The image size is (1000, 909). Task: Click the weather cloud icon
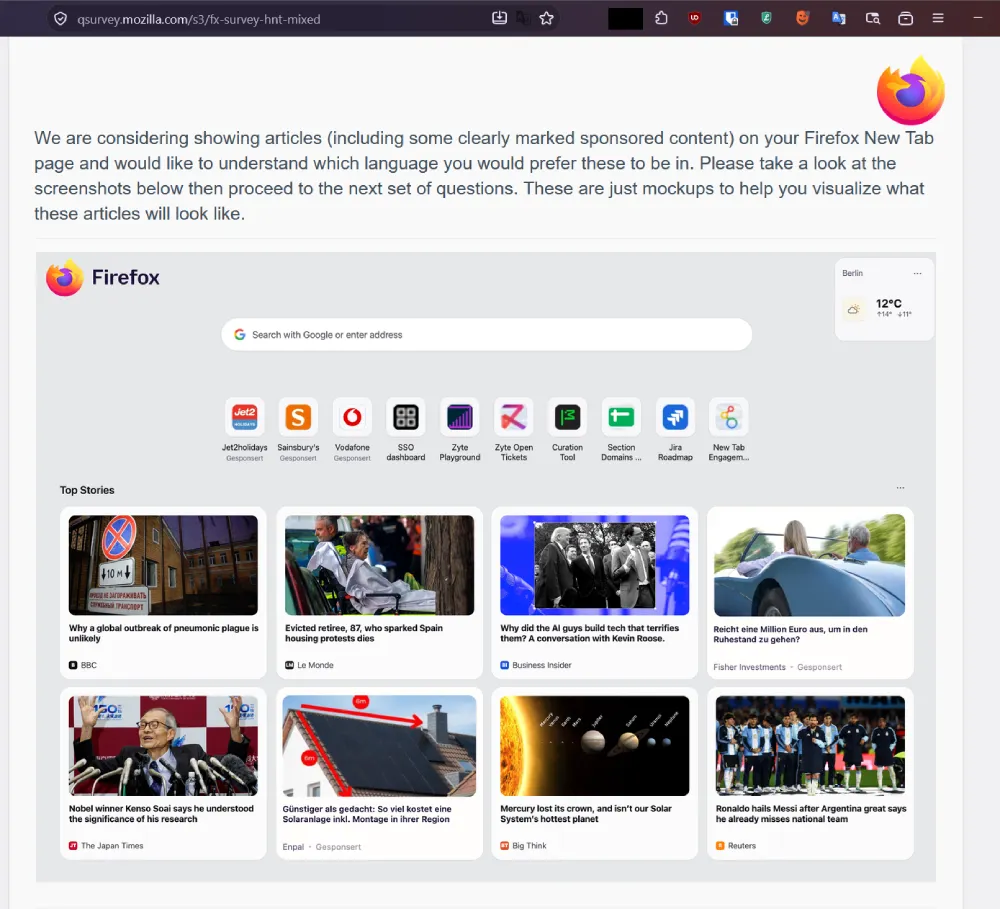point(853,309)
